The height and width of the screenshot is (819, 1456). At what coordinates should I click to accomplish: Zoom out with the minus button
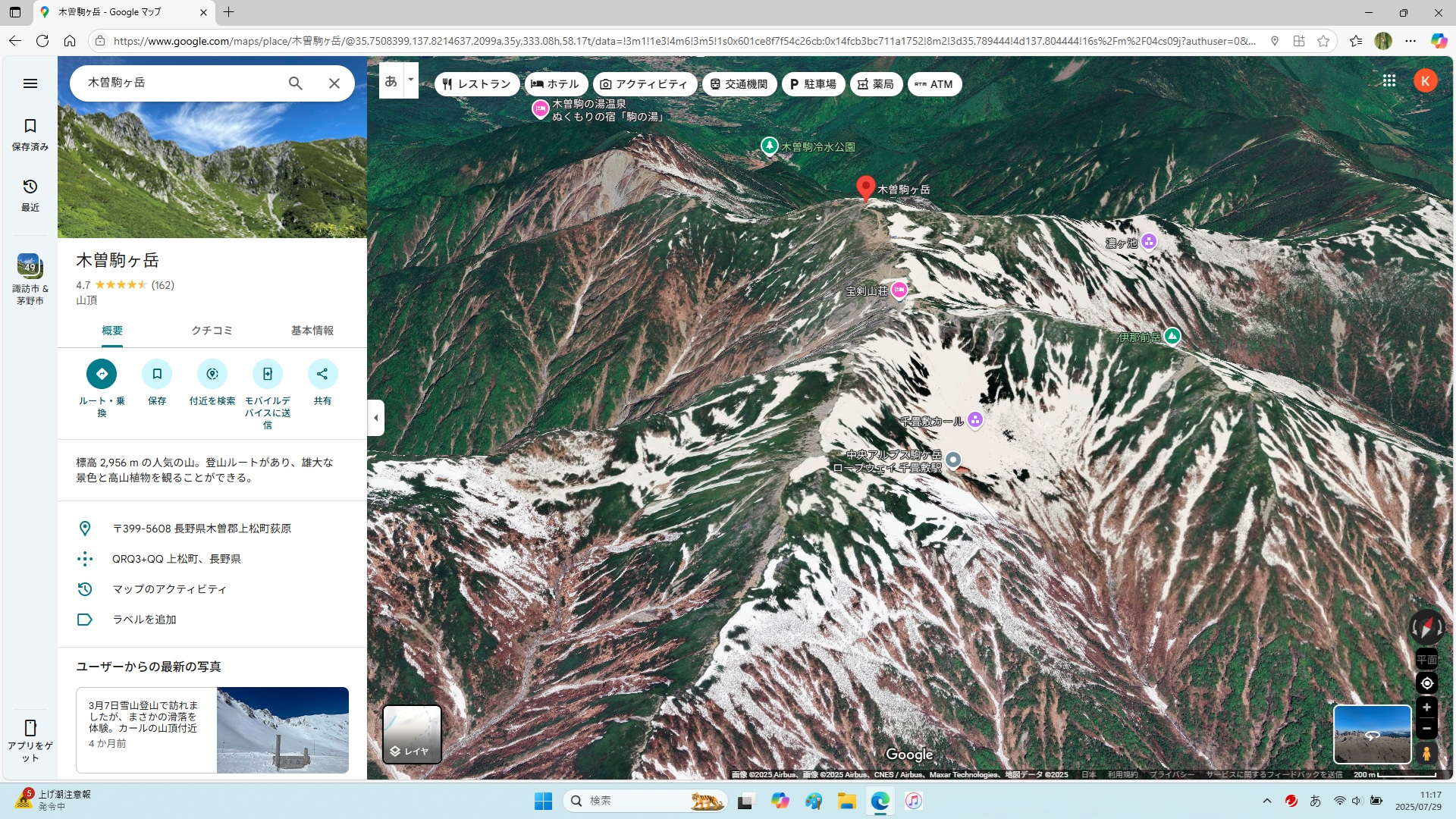point(1426,729)
